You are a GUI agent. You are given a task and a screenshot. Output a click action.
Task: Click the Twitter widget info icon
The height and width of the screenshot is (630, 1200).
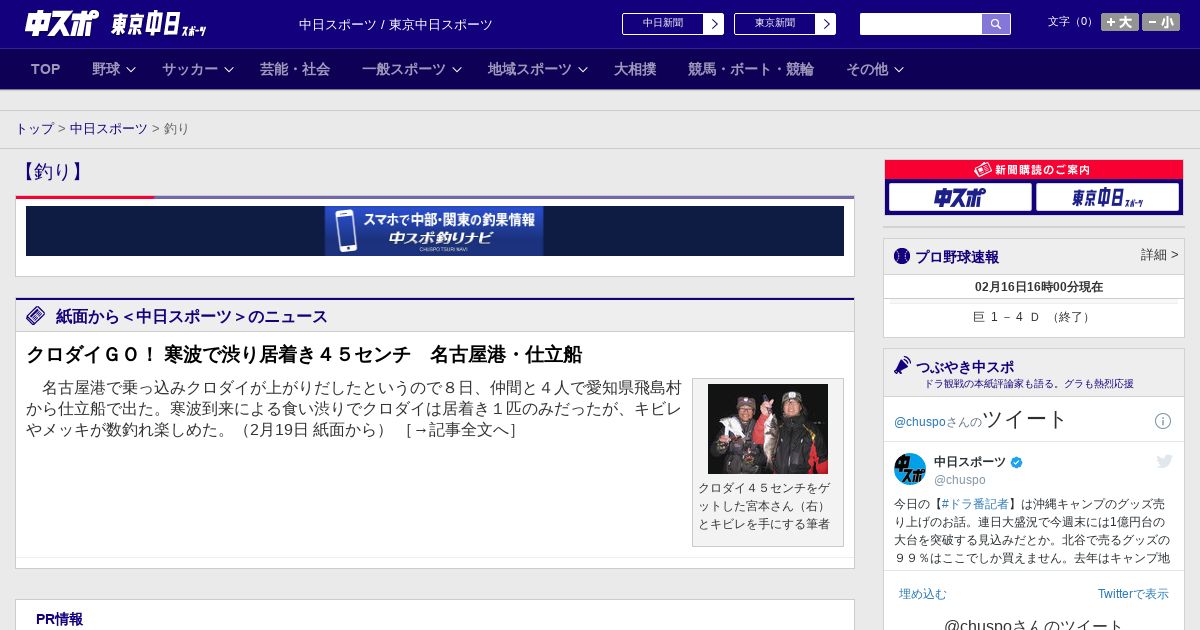tap(1163, 421)
